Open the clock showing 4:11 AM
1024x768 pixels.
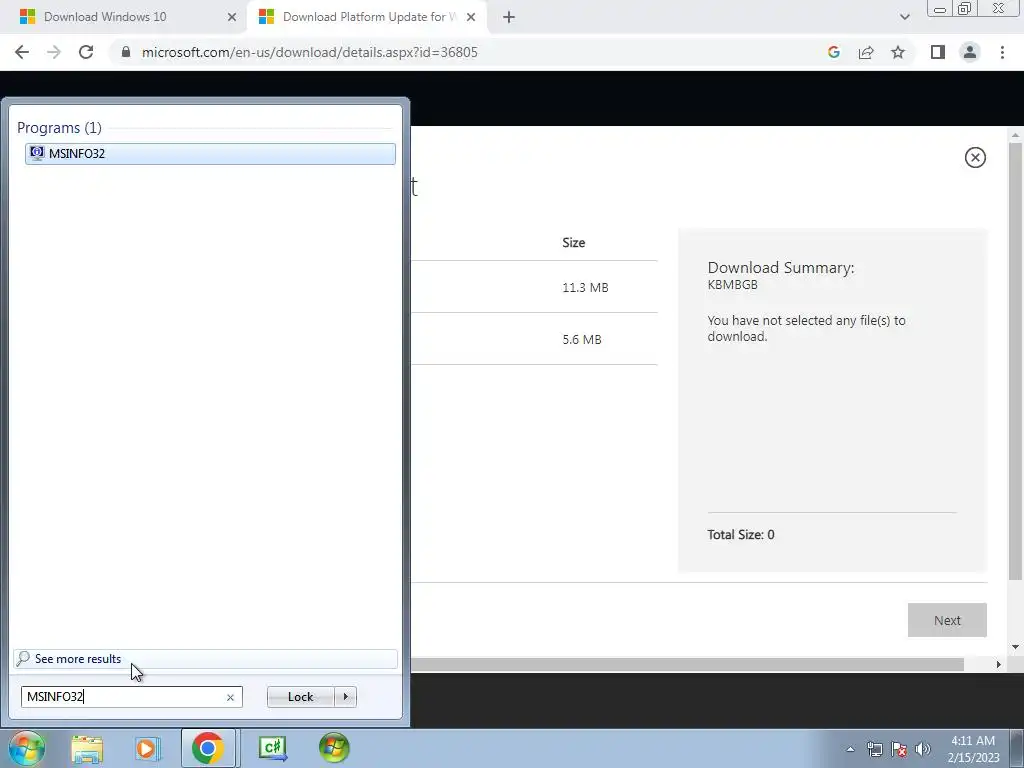click(x=973, y=749)
